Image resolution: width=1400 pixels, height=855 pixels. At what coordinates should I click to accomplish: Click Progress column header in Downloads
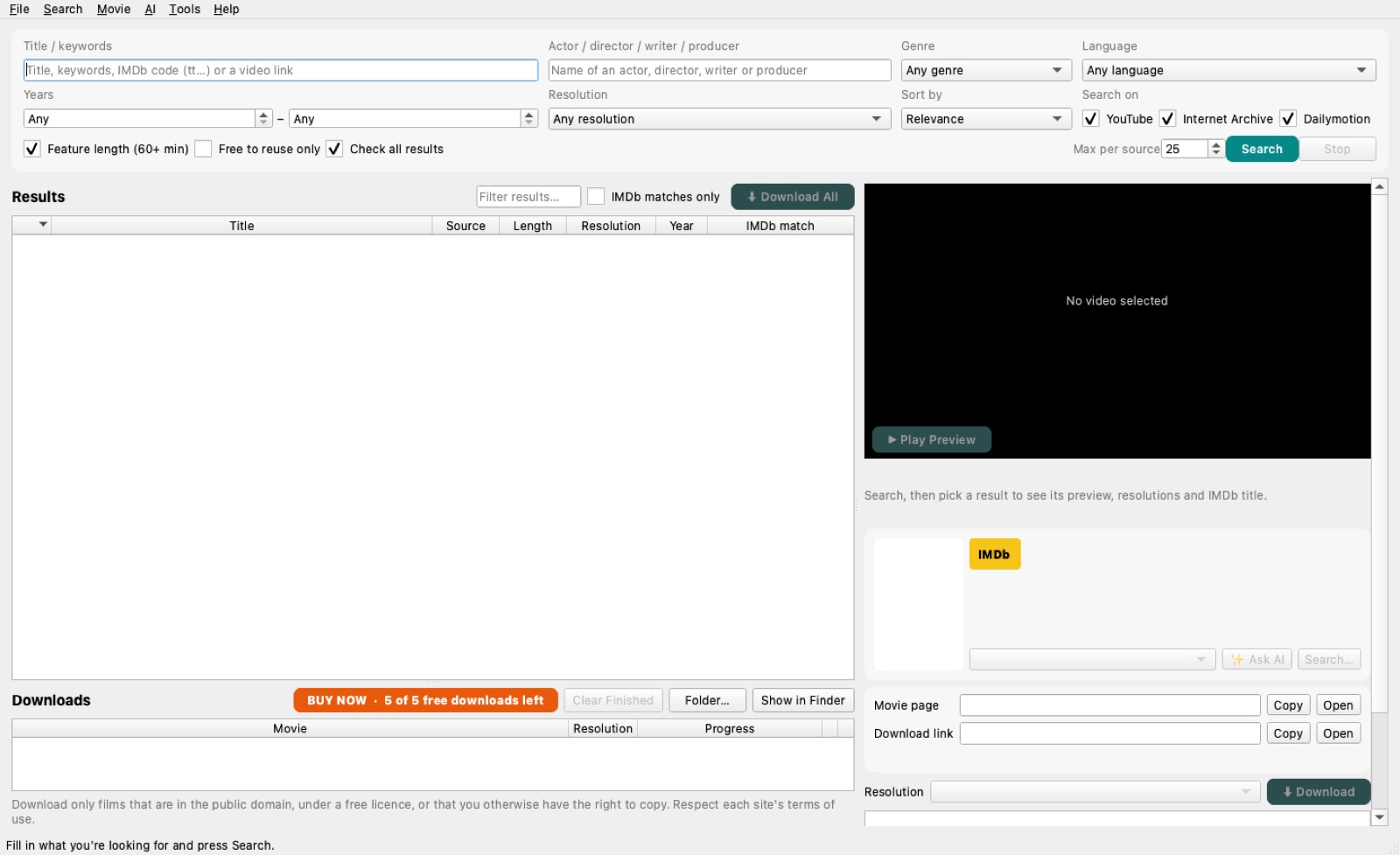(x=730, y=728)
